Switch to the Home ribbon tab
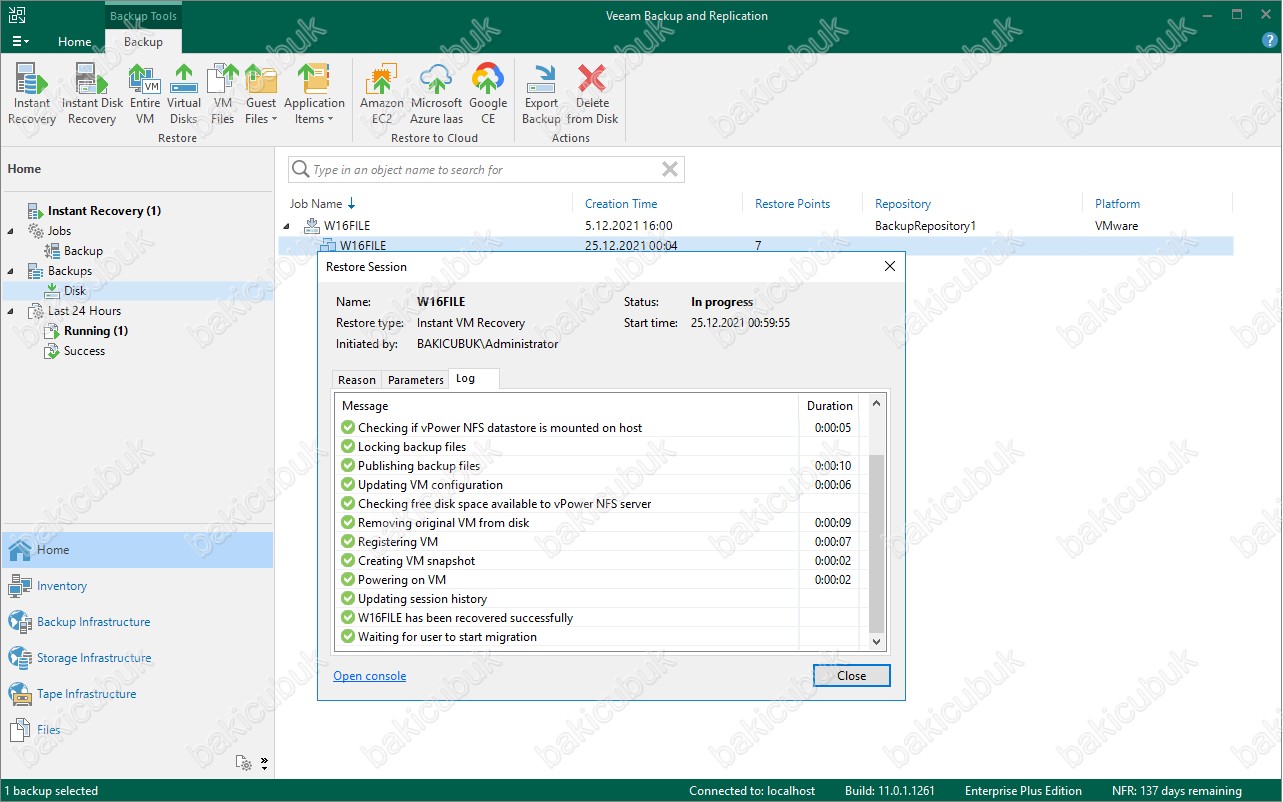 coord(74,41)
